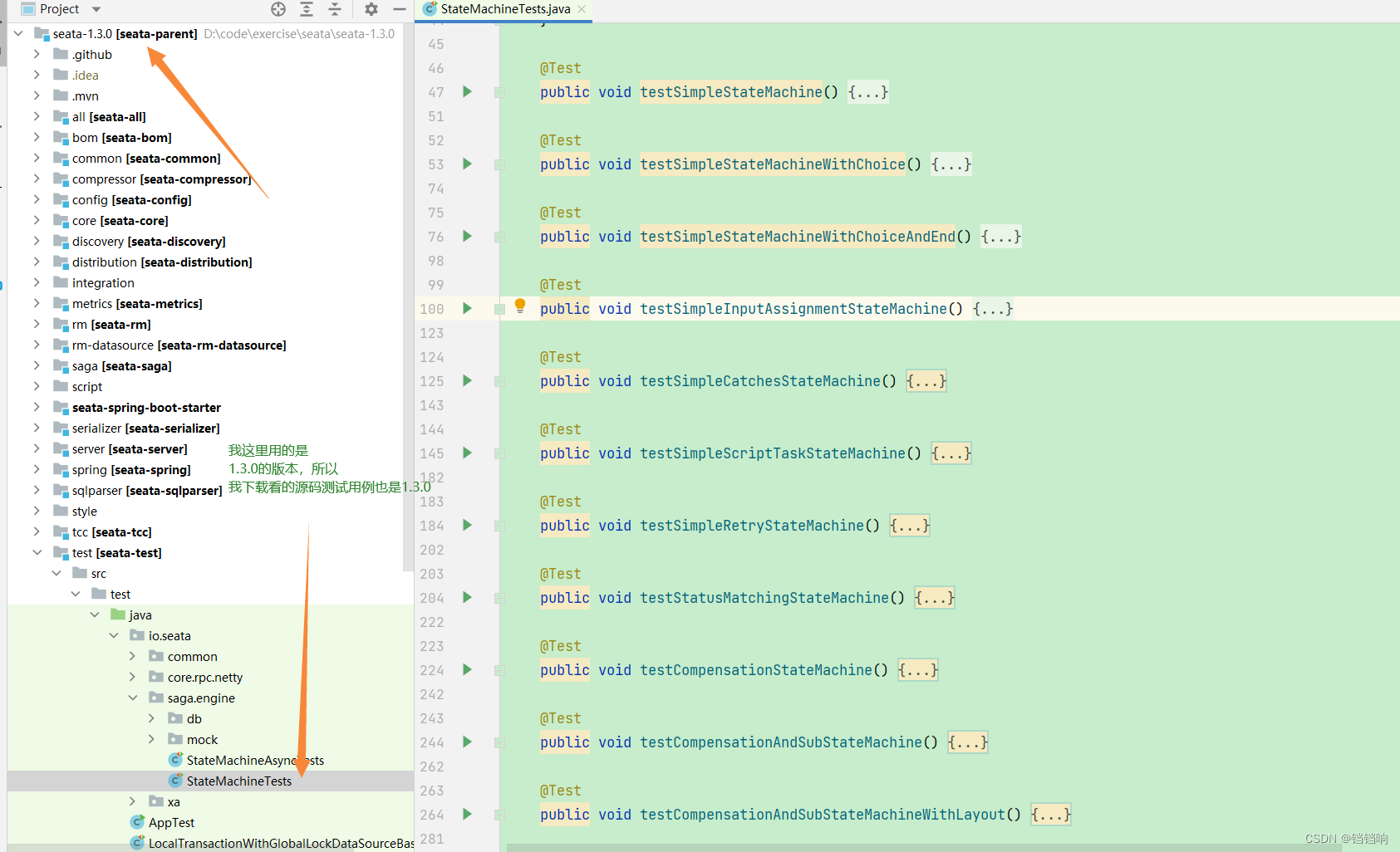Run testCompensationStateMachine gutter icon

tap(467, 669)
